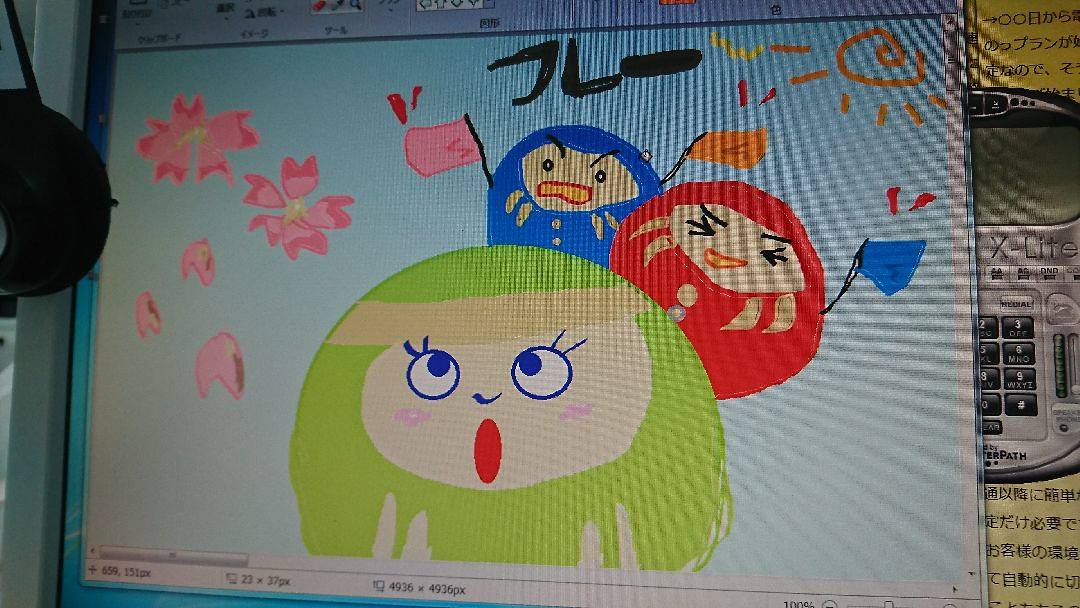Dial the 2 key on X-Lite keypad
This screenshot has width=1080, height=608.
(x=988, y=328)
